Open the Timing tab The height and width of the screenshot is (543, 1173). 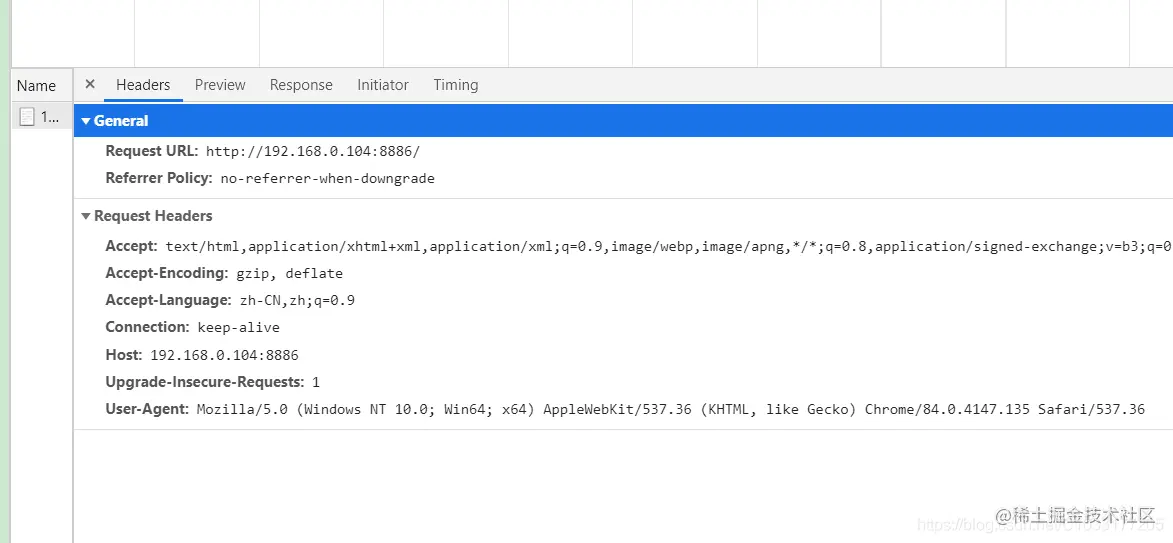tap(456, 85)
